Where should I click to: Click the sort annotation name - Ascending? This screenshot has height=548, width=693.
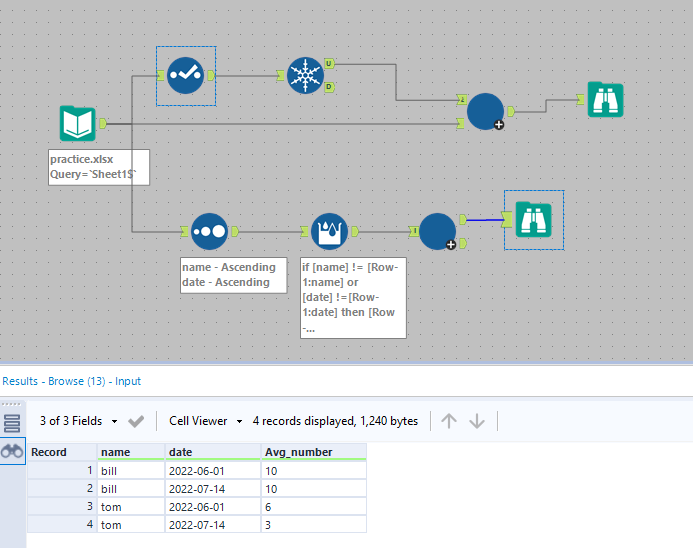[228, 267]
